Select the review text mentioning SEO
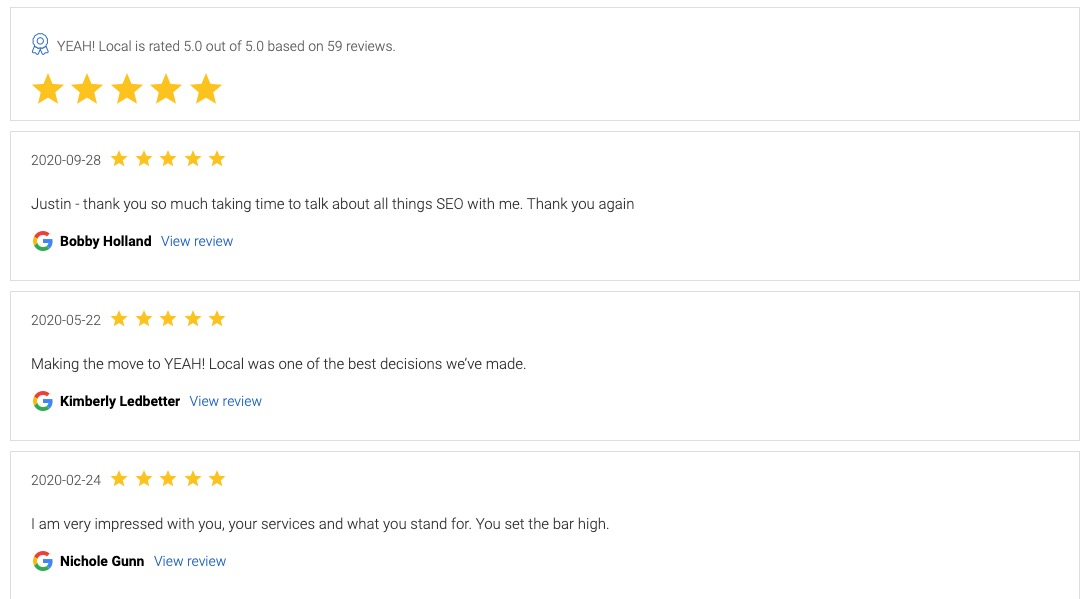The width and height of the screenshot is (1083, 599). [332, 203]
